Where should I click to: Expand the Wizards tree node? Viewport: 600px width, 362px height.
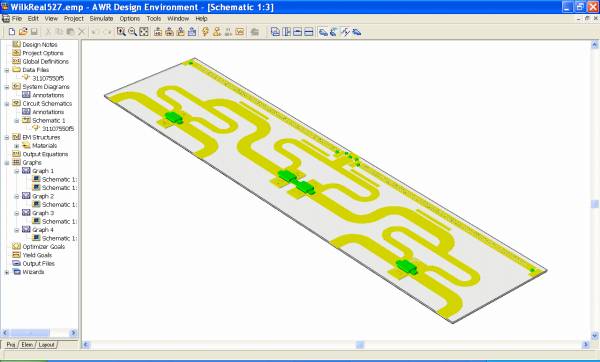7,272
